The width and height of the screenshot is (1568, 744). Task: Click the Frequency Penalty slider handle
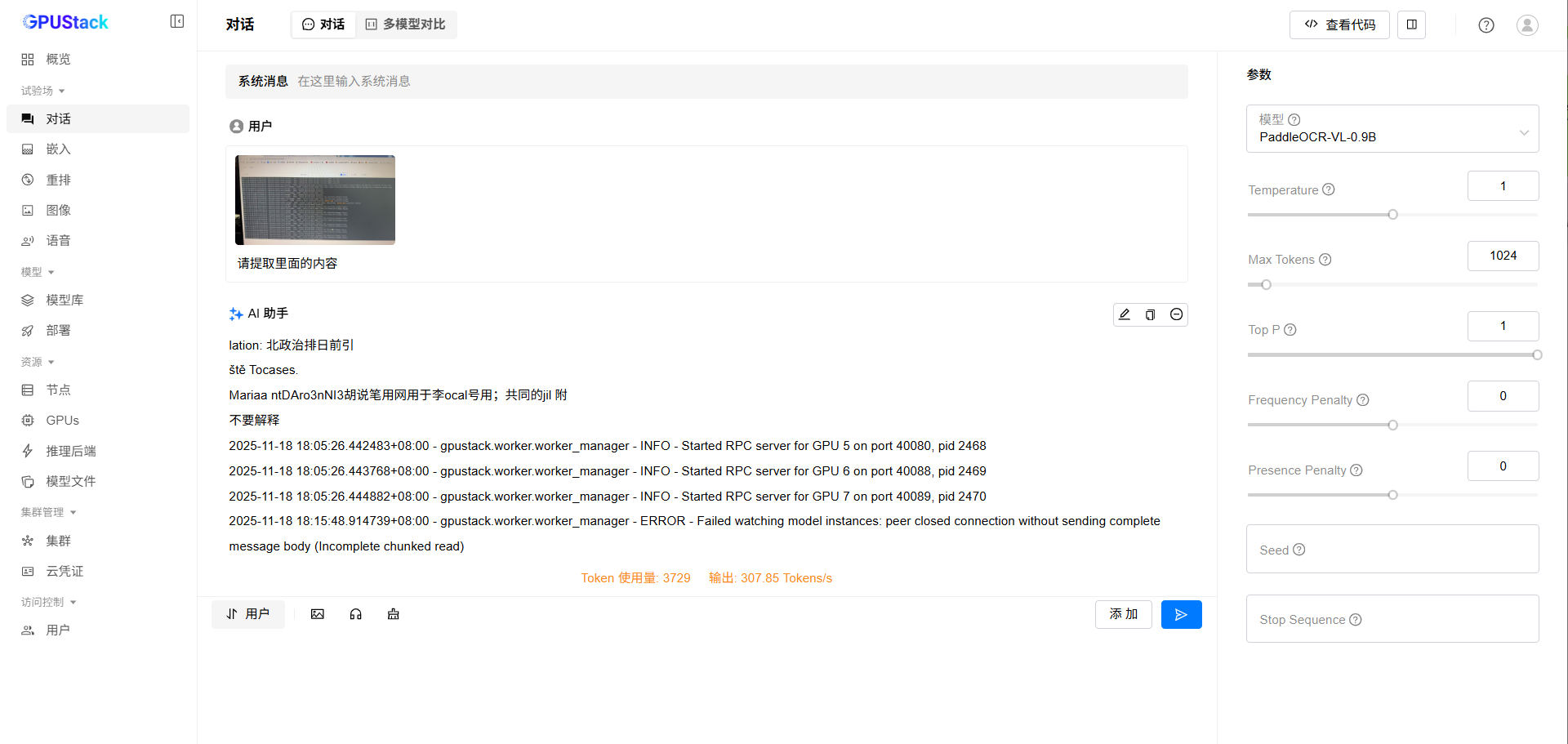1393,425
